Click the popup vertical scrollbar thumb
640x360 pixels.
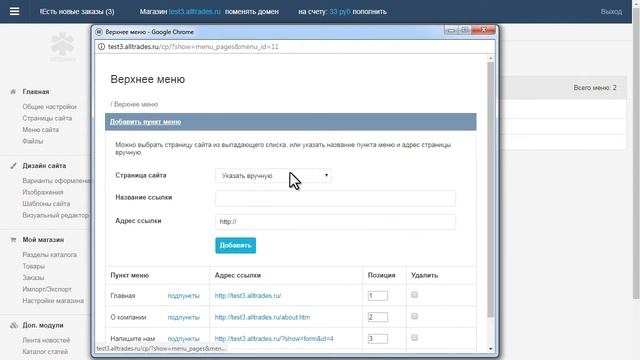coord(491,190)
